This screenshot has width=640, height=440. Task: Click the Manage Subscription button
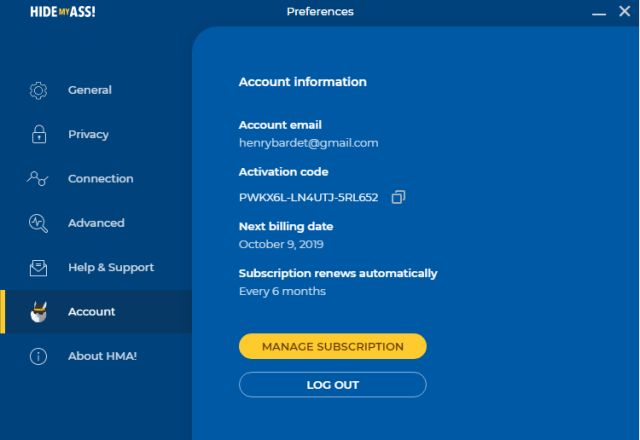[x=333, y=347]
